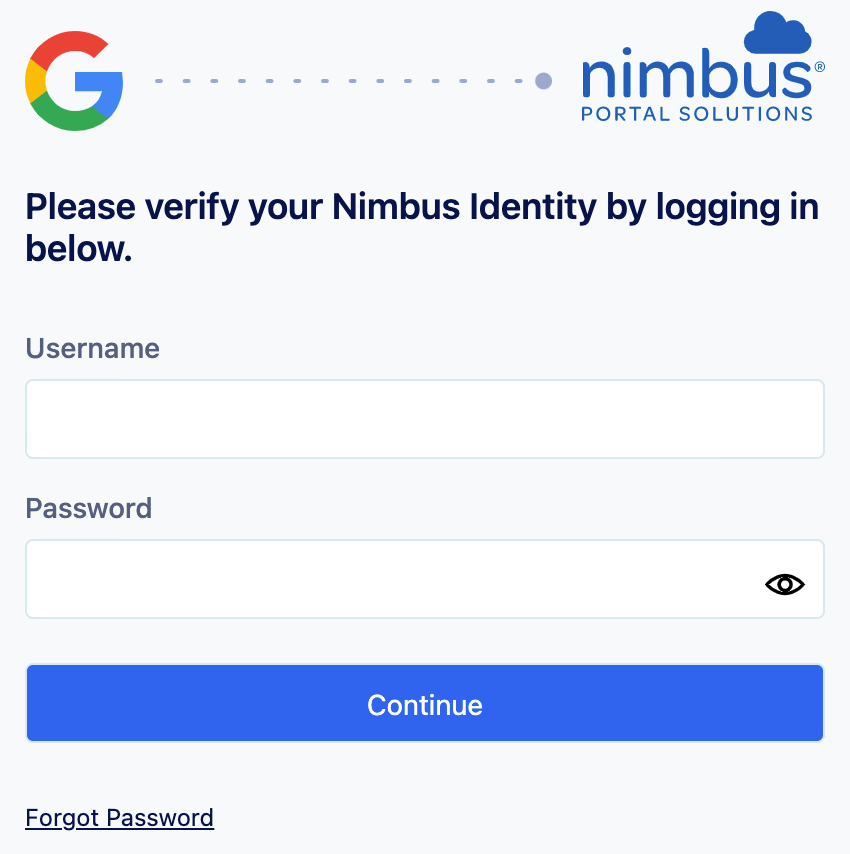
Task: Click the "Portal Solutions" tagline text
Action: 697,114
